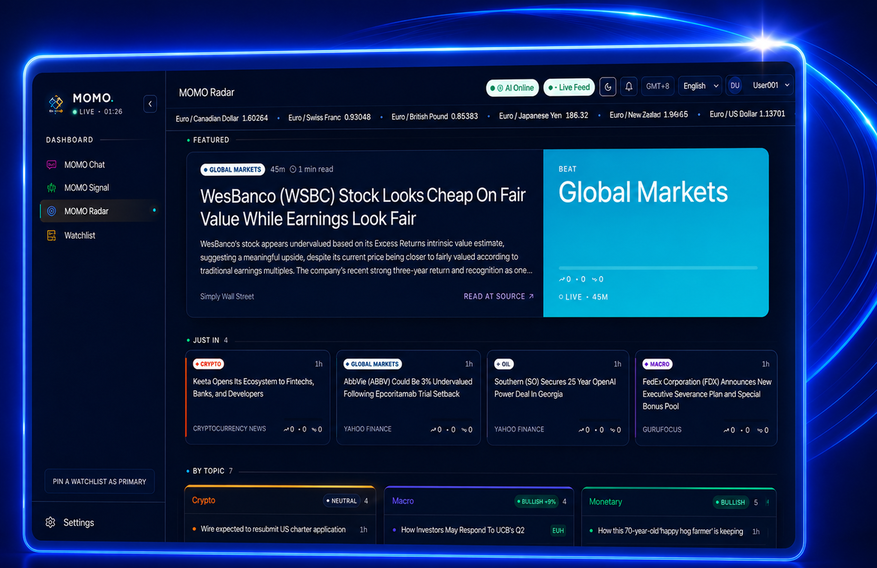Open the Monetary topic panel header
877x568 pixels.
pos(679,501)
